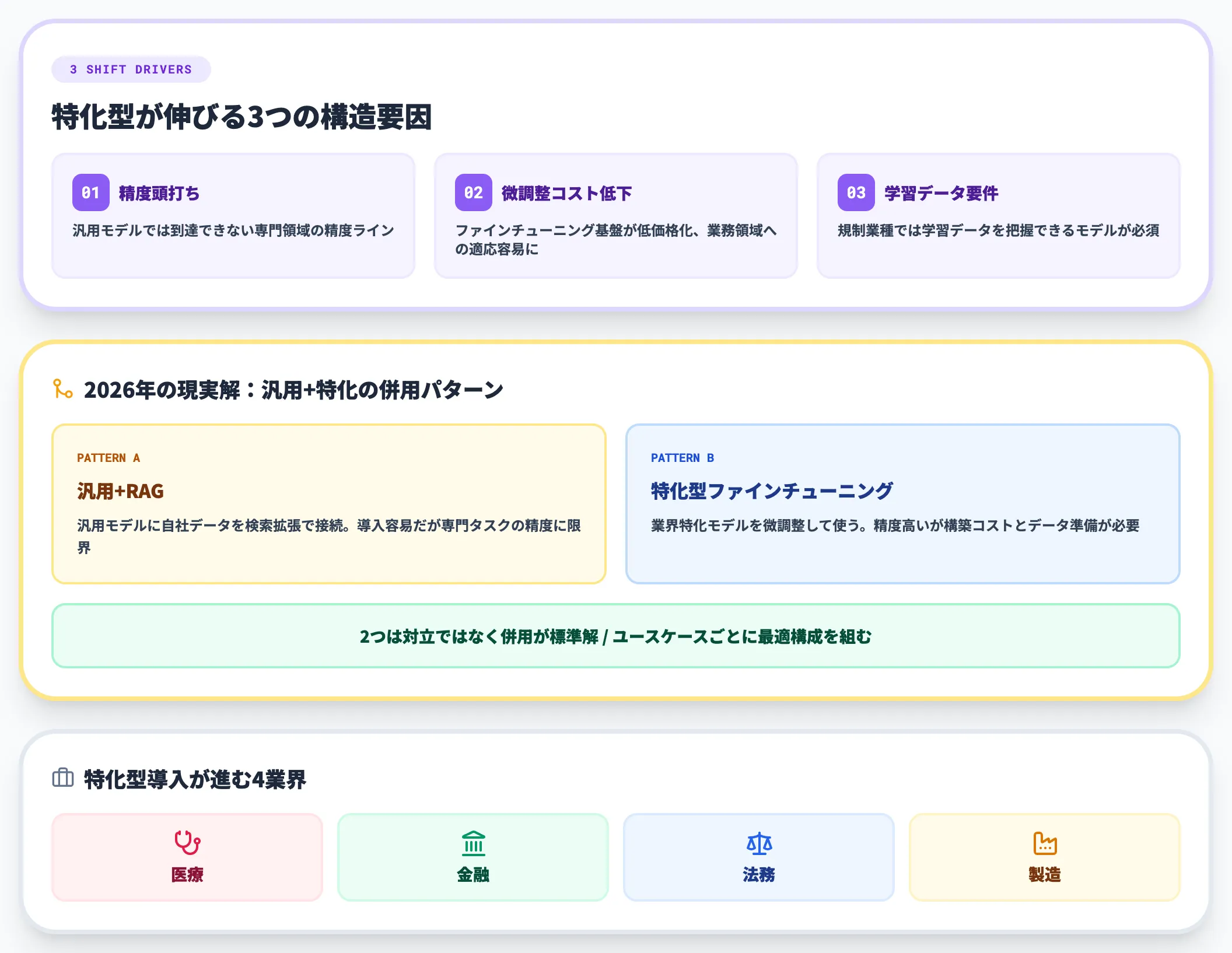Select the 法務 industry tile
The image size is (1232, 953).
759,857
